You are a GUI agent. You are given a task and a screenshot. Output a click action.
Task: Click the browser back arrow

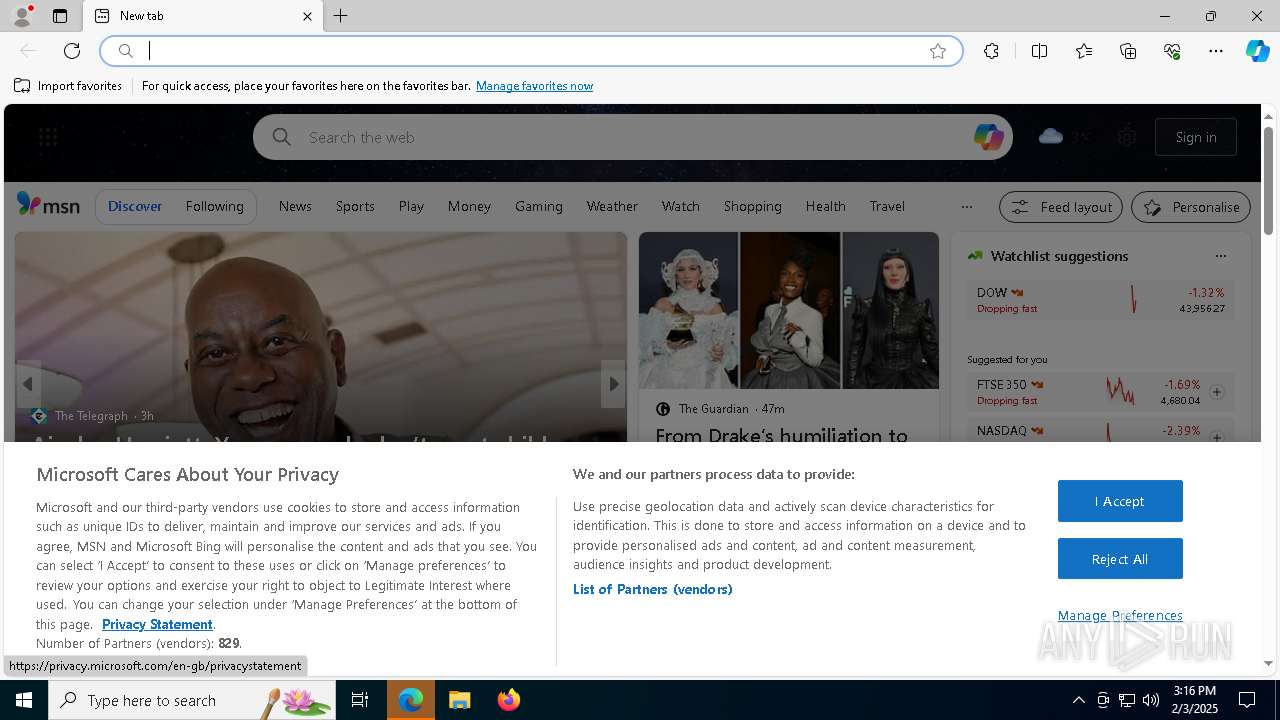[x=28, y=51]
